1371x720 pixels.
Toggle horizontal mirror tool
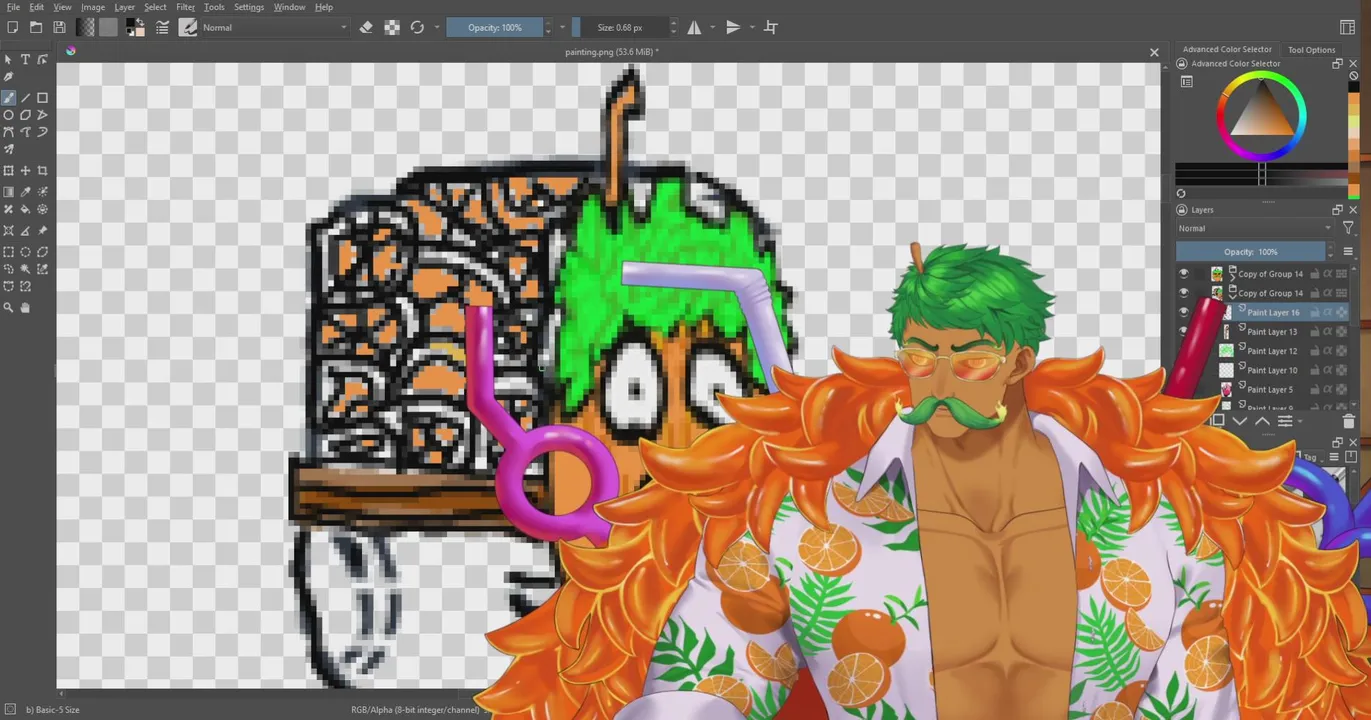(694, 27)
